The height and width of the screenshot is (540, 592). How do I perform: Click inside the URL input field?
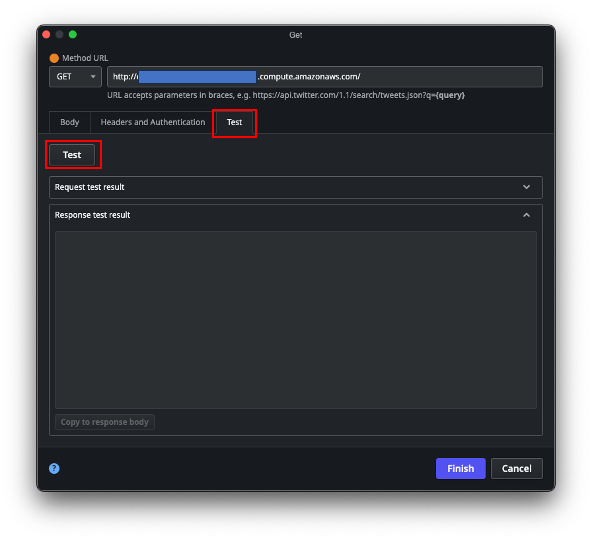(325, 77)
